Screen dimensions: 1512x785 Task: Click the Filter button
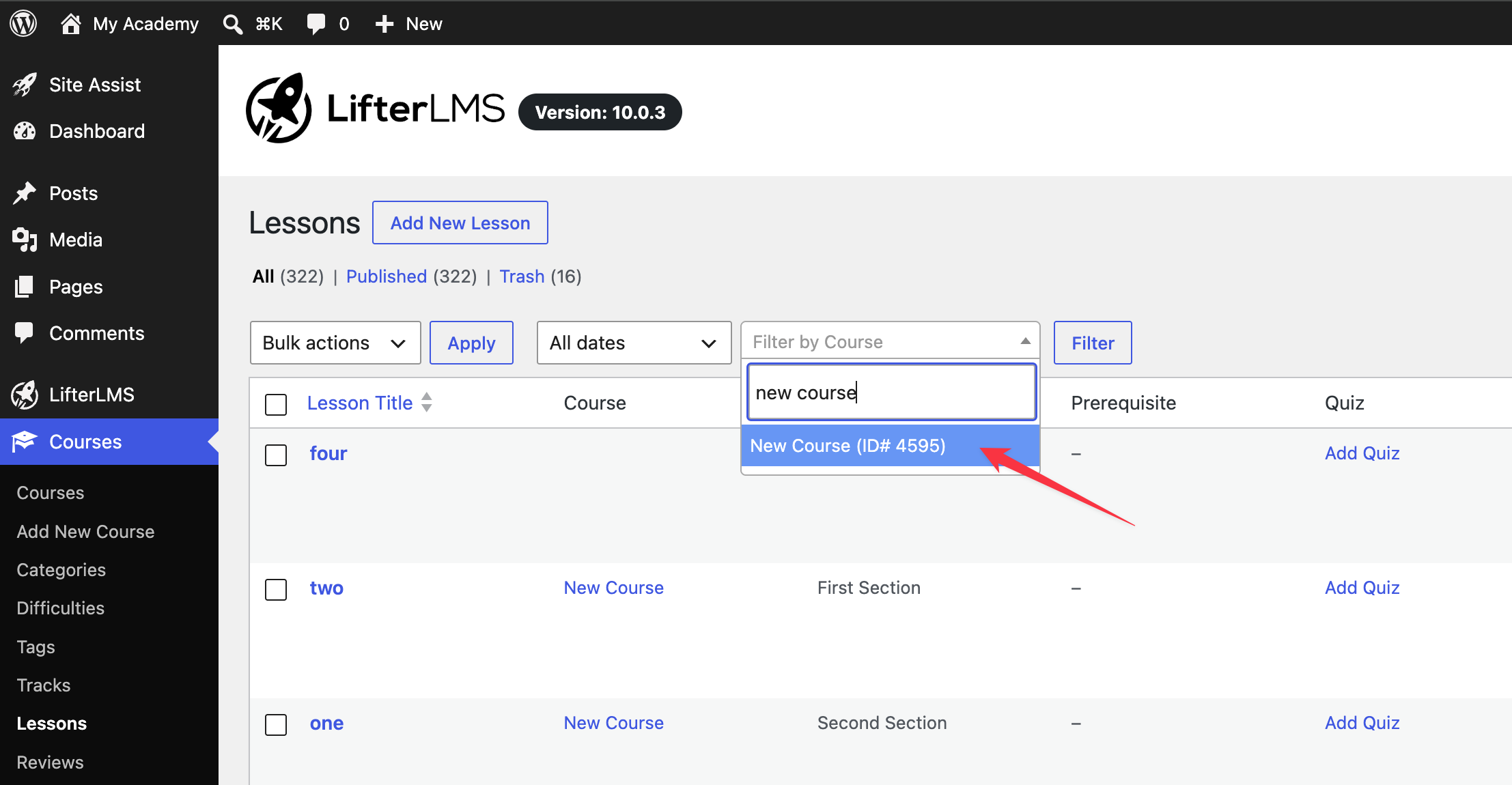point(1093,343)
